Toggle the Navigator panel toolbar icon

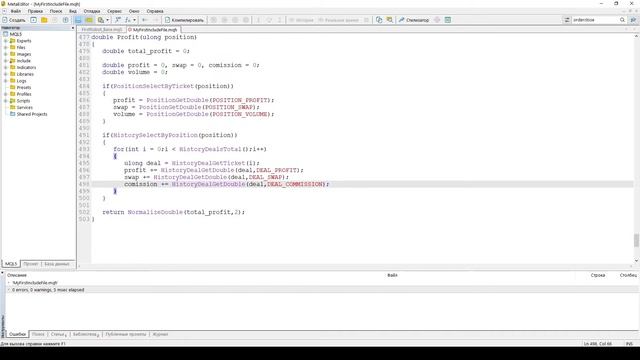click(78, 20)
